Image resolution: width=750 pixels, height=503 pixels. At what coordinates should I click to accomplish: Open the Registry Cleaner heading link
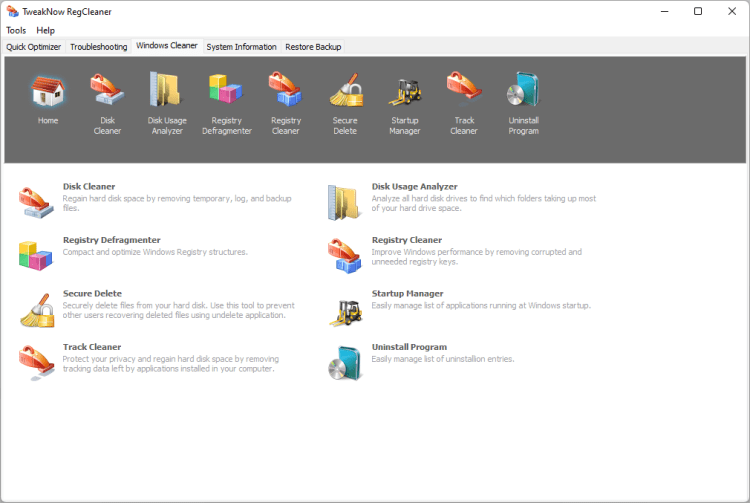(407, 240)
